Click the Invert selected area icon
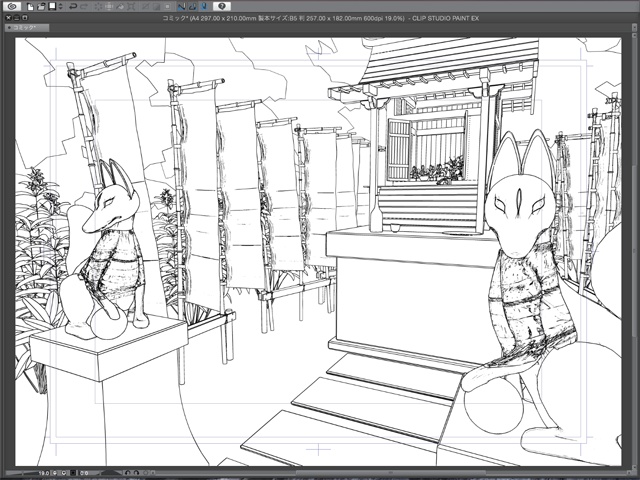640x480 pixels. (156, 7)
